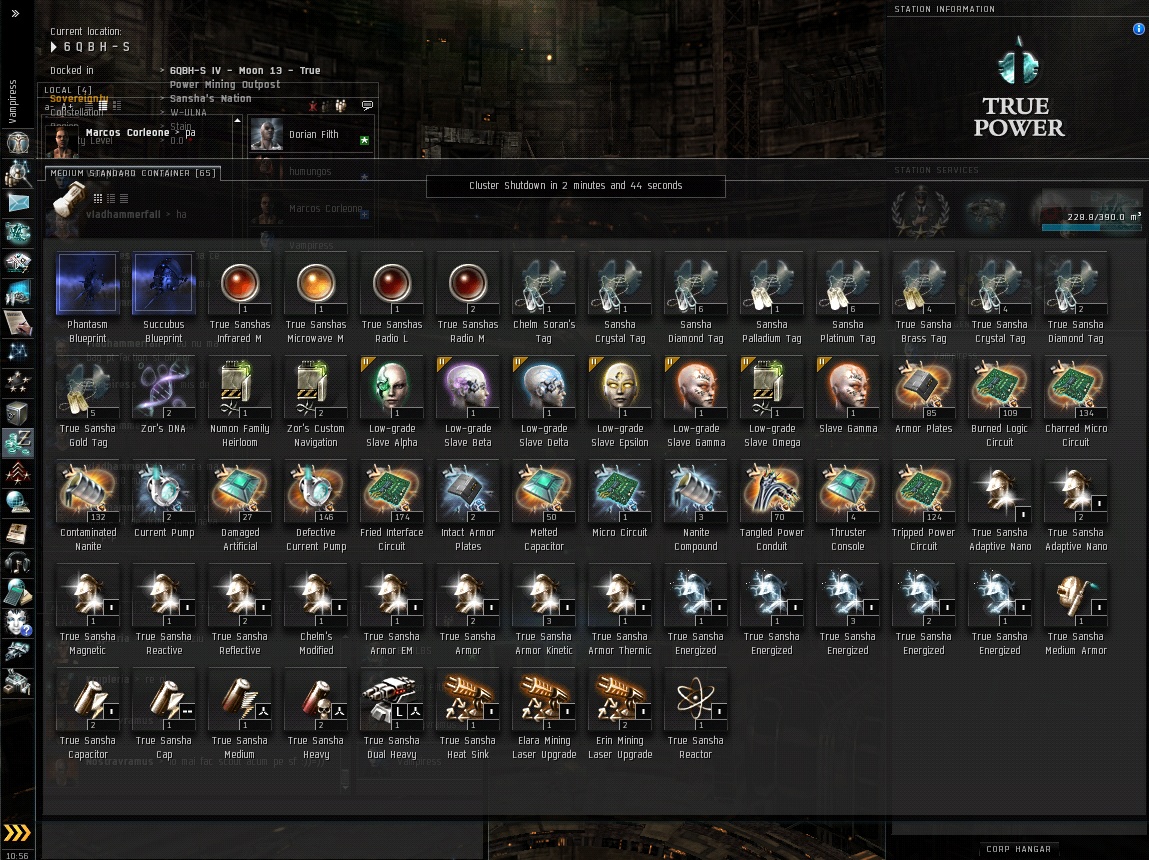Open the Corp Hangar tab
The image size is (1149, 860).
click(1018, 849)
